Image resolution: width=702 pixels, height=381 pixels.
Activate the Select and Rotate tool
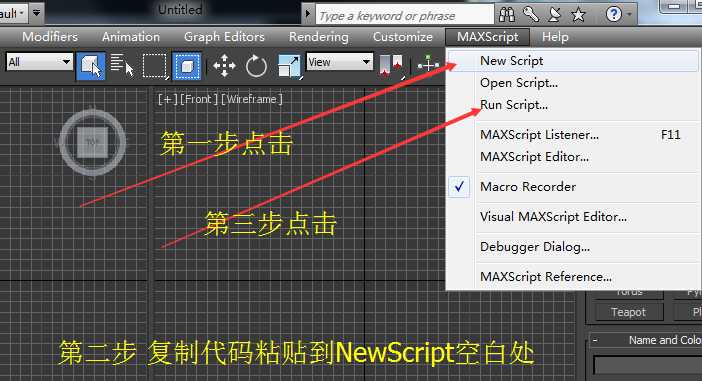[256, 66]
